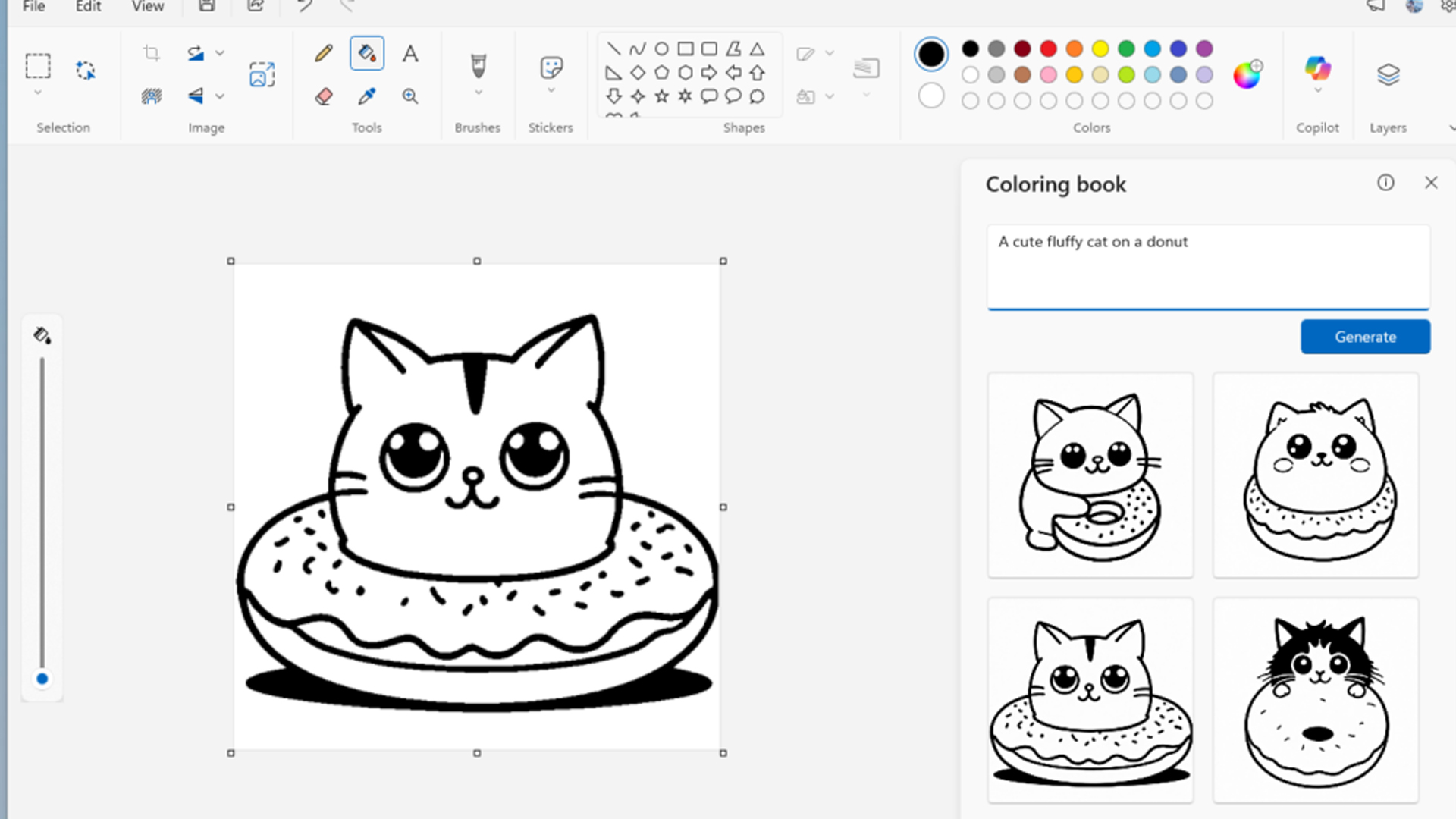The width and height of the screenshot is (1456, 819).
Task: Open the Edit menu
Action: coord(88,7)
